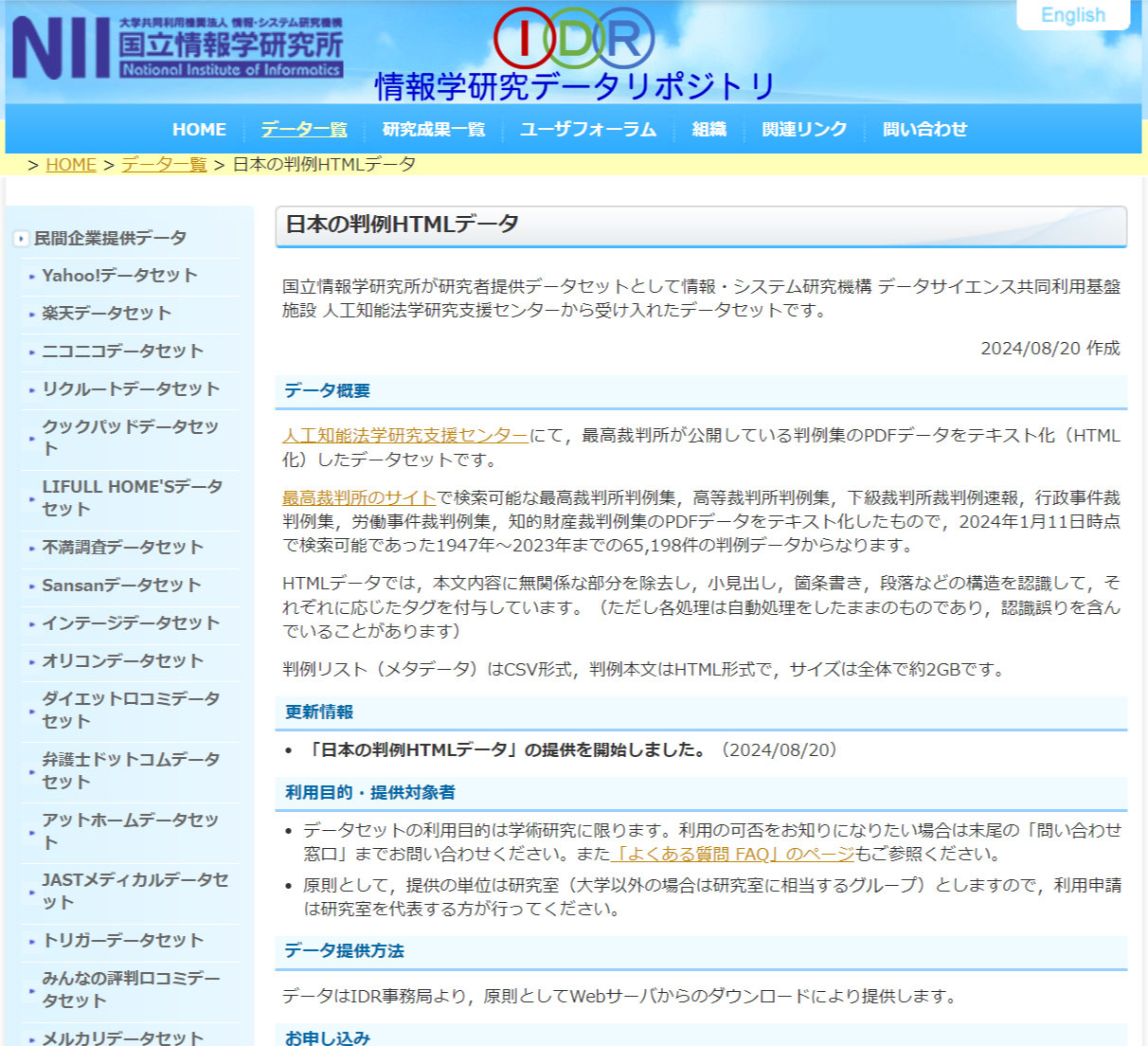Click the NII National Institute of Informatics logo
The image size is (1148, 1046).
(x=177, y=47)
